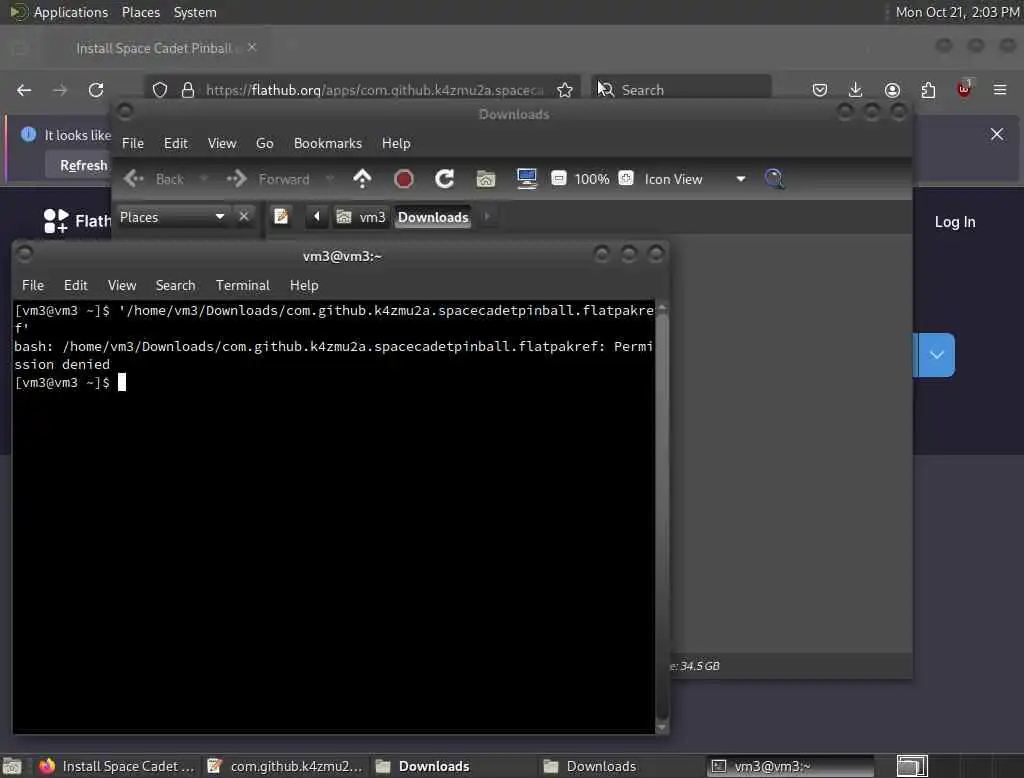Expand the blue install dropdown chevron
1024x778 pixels.
tap(936, 355)
